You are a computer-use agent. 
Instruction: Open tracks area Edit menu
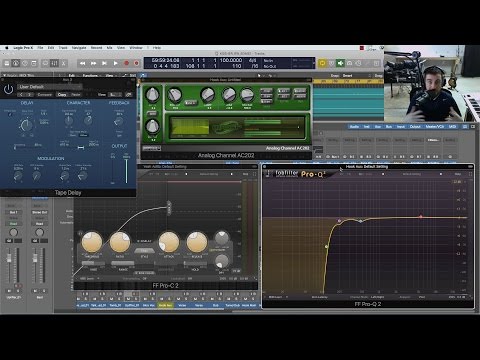72,76
